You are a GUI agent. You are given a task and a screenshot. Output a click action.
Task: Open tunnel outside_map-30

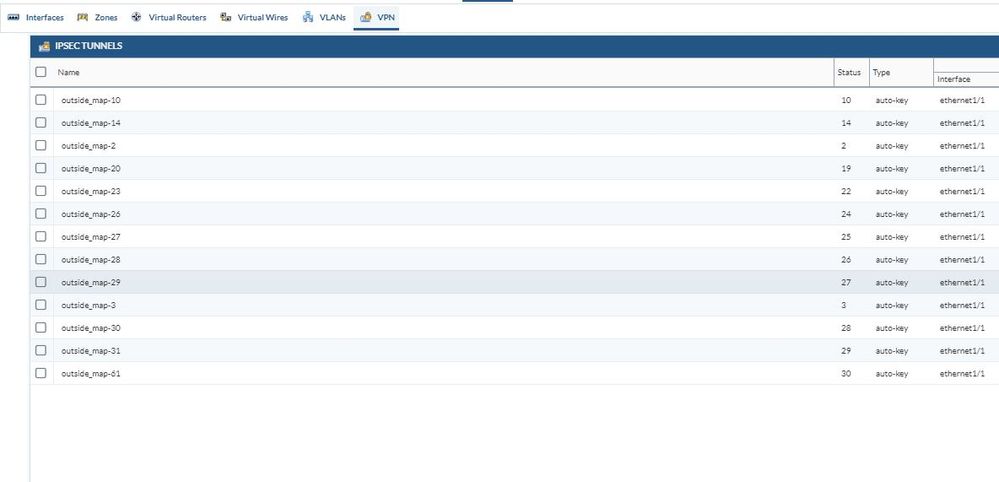point(91,328)
